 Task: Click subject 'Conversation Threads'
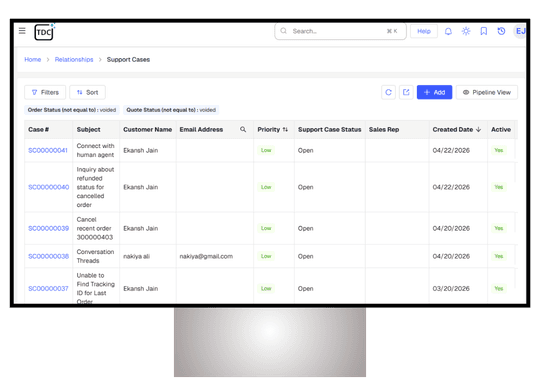coord(95,256)
